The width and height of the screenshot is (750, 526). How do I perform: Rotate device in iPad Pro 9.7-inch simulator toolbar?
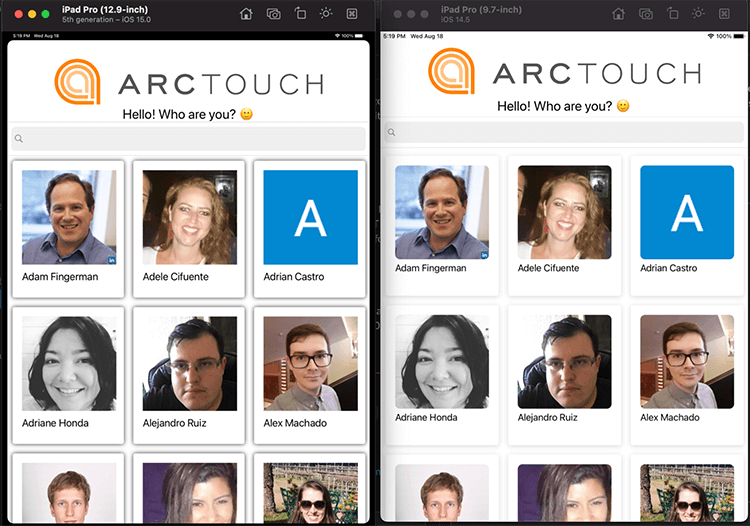click(x=673, y=13)
